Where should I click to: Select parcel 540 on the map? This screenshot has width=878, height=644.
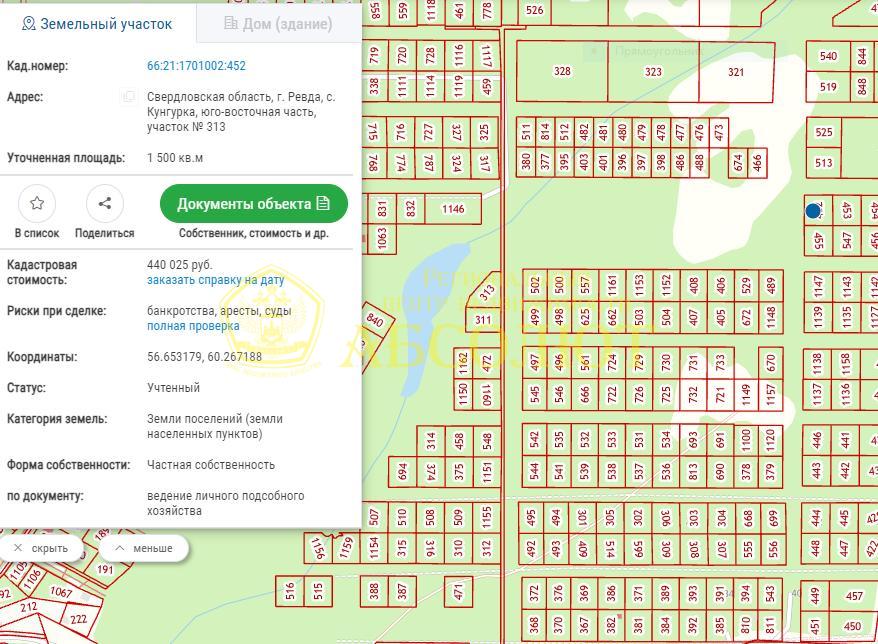[x=828, y=56]
